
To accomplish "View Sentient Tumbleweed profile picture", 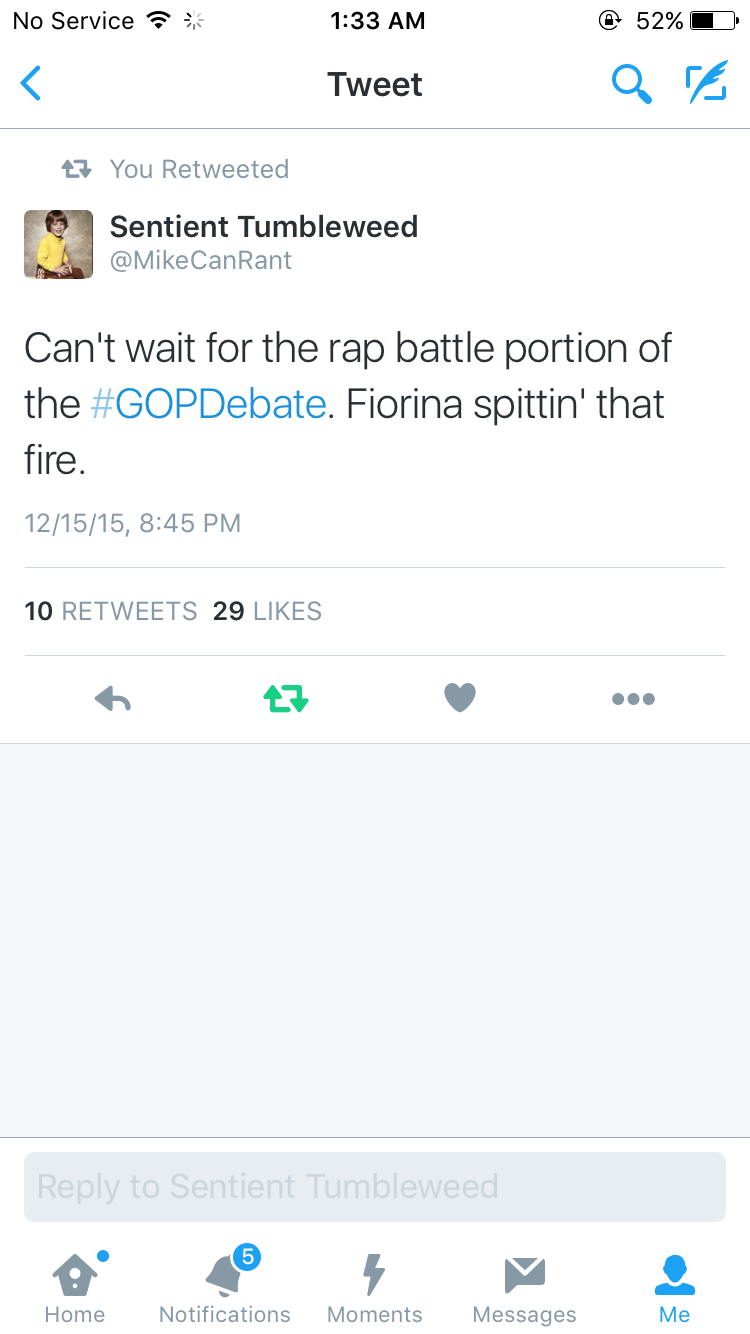I will tap(59, 244).
